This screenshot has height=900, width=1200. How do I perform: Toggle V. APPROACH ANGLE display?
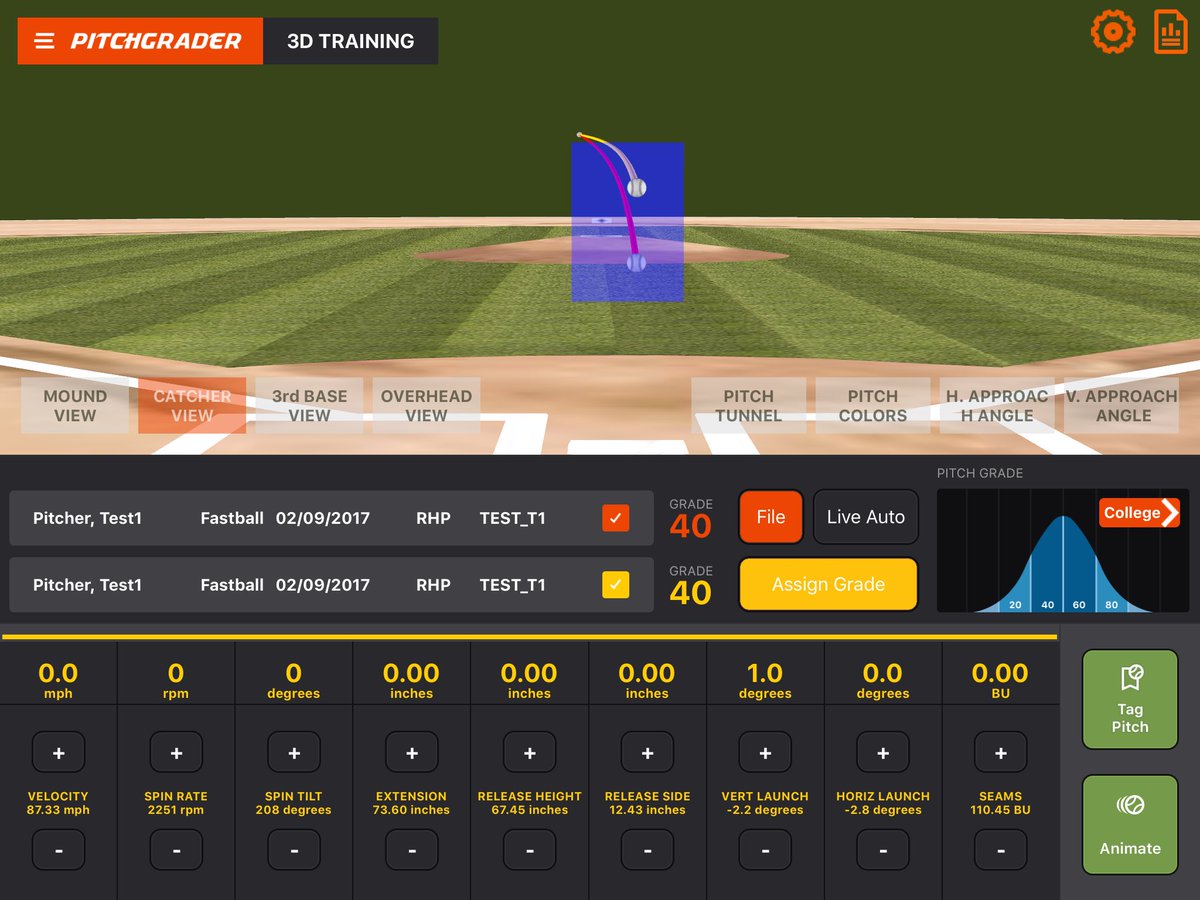[x=1121, y=406]
